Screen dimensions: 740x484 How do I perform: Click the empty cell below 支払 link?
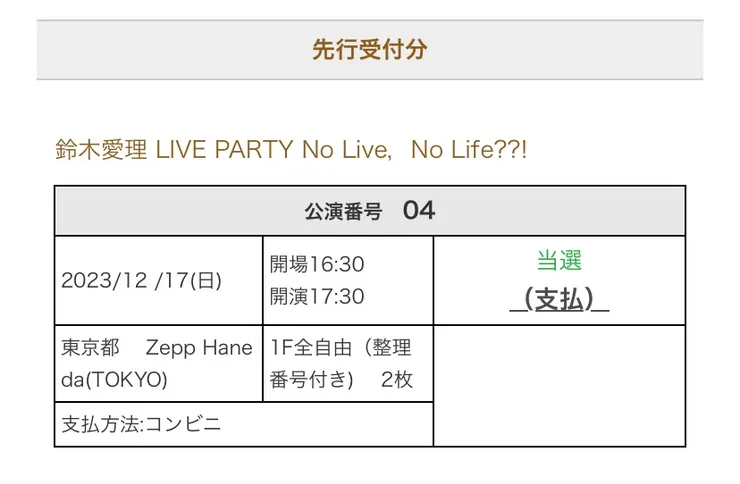(559, 385)
